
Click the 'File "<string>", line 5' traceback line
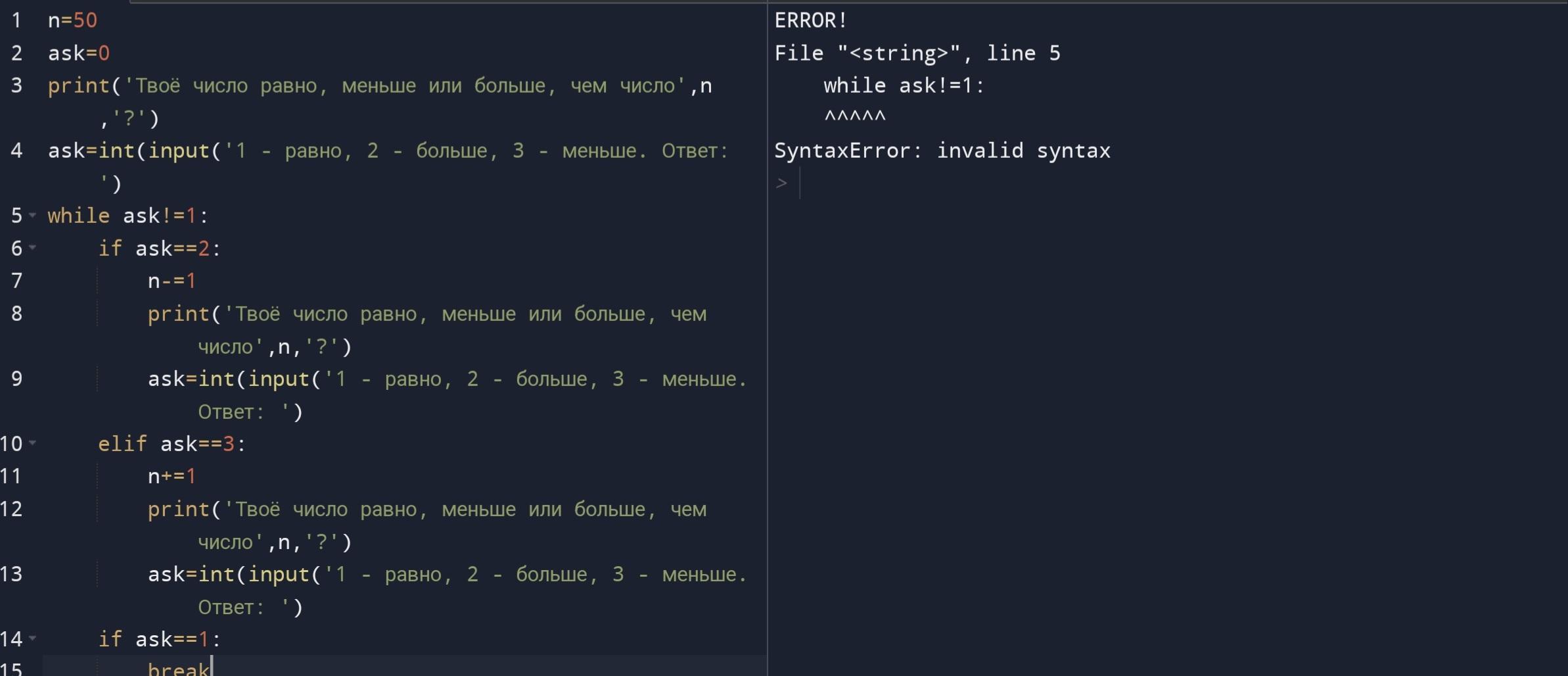click(x=917, y=53)
